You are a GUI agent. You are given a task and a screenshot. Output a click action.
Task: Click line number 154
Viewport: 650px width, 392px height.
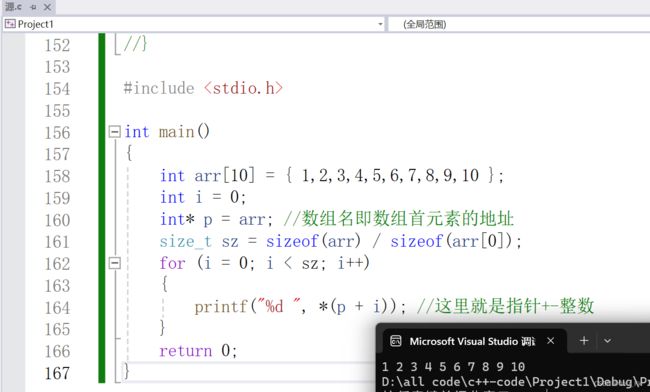pyautogui.click(x=57, y=89)
